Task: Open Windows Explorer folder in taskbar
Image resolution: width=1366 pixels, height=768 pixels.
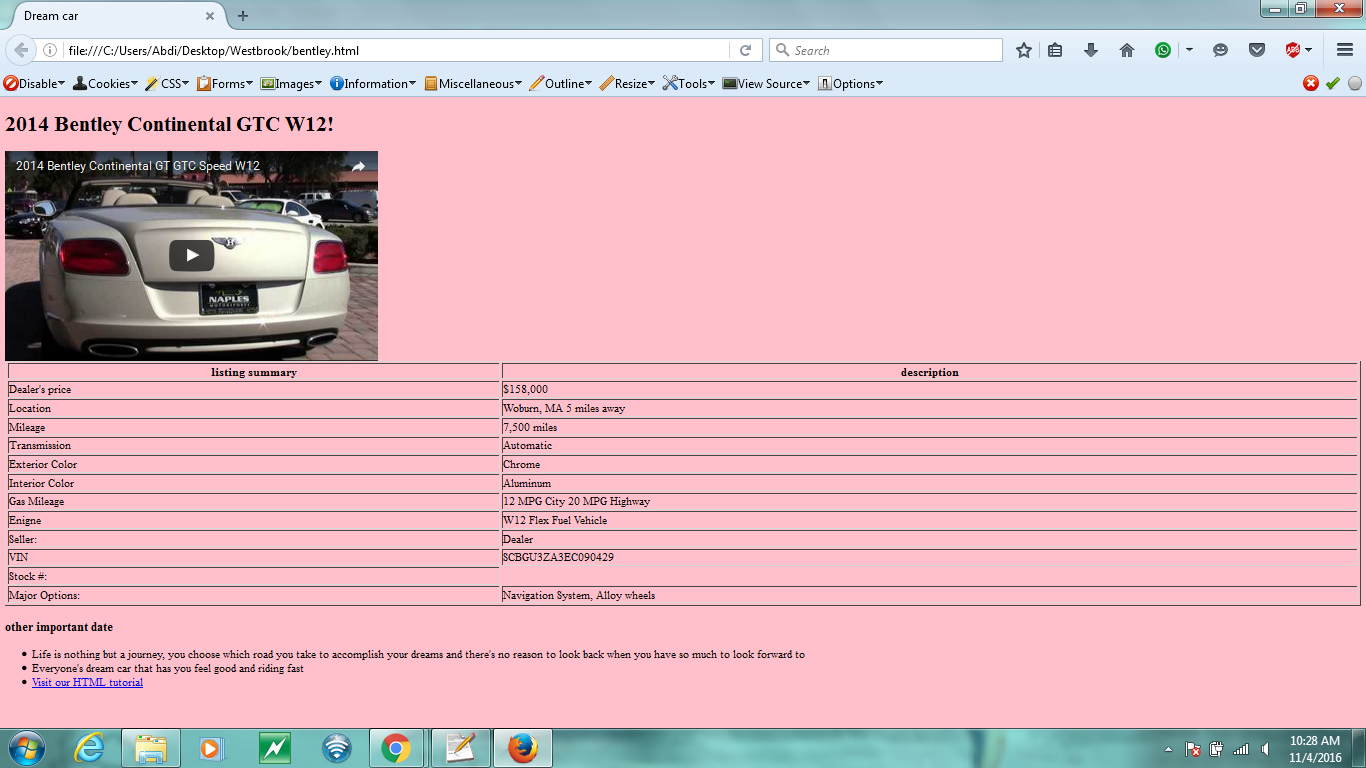Action: [x=151, y=748]
